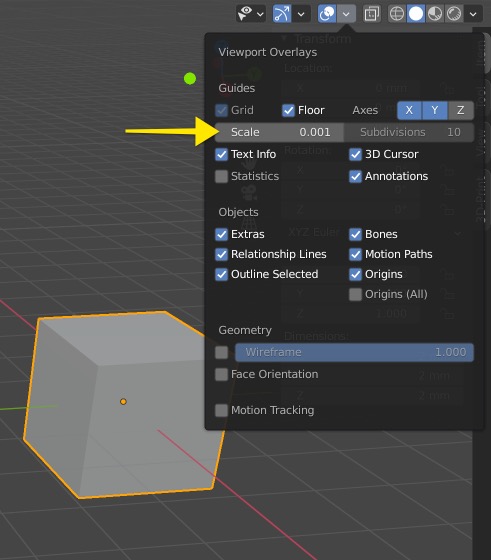The width and height of the screenshot is (491, 560).
Task: Select the cube by its orange origin dot
Action: (x=123, y=401)
